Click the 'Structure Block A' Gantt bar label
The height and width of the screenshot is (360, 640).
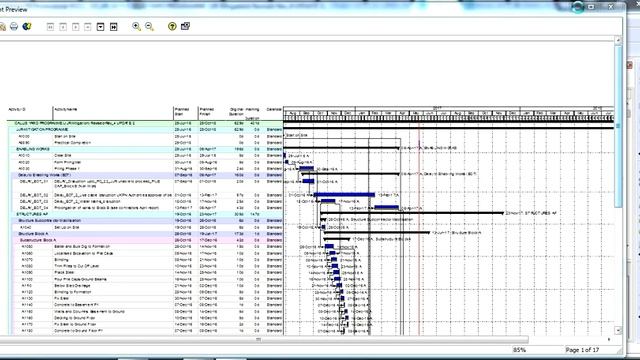(x=463, y=233)
